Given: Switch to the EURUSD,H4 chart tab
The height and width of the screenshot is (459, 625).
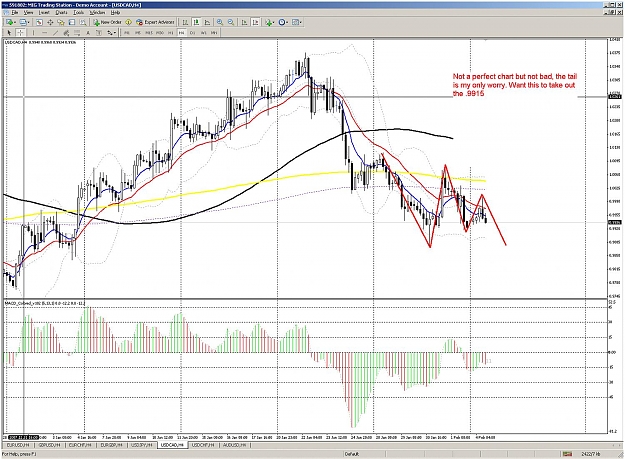Looking at the screenshot, I should click(x=18, y=445).
